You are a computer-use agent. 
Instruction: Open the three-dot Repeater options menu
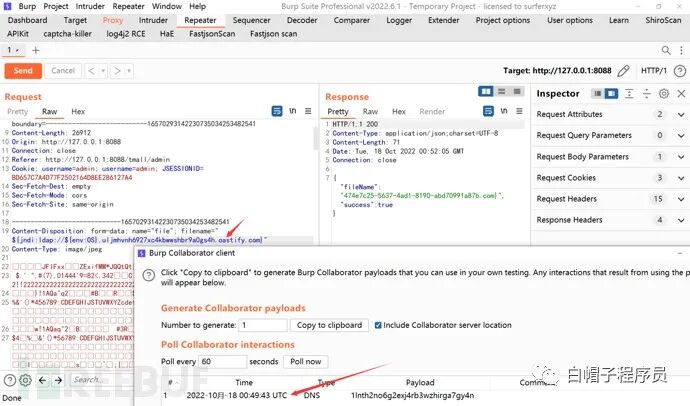pyautogui.click(x=681, y=51)
